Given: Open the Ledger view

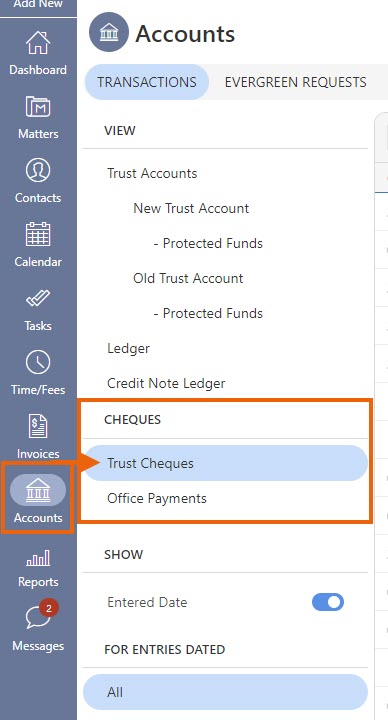Looking at the screenshot, I should click(x=128, y=349).
